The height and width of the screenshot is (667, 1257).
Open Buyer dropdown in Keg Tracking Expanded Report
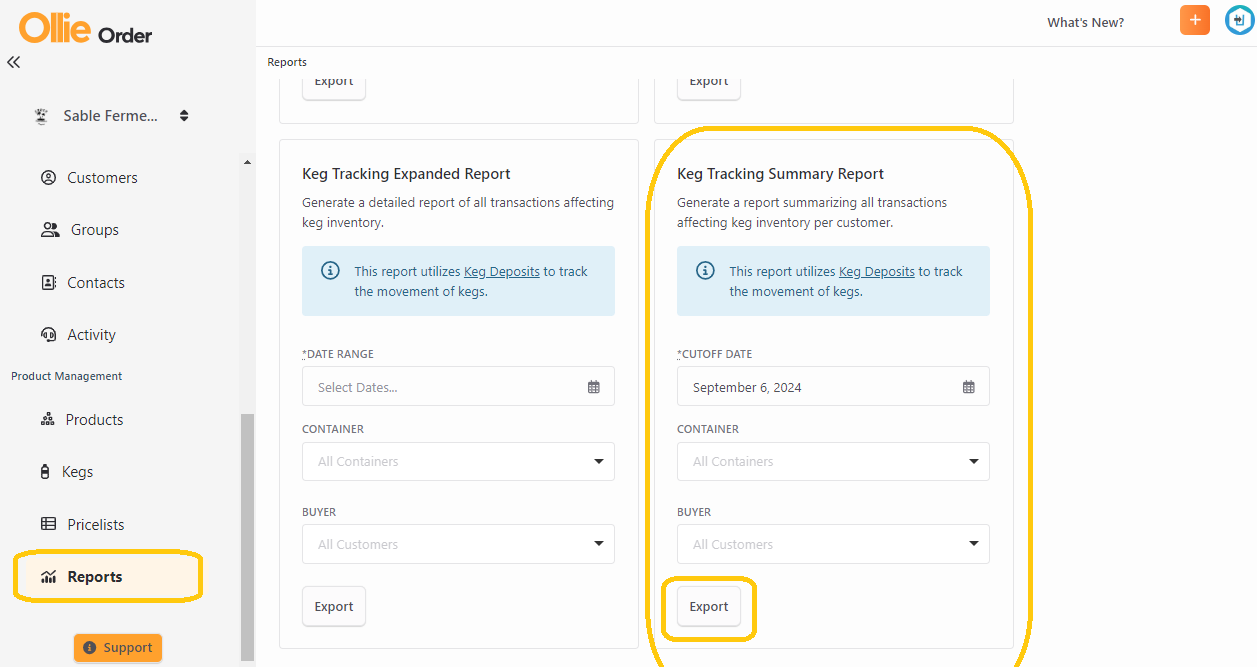point(458,545)
